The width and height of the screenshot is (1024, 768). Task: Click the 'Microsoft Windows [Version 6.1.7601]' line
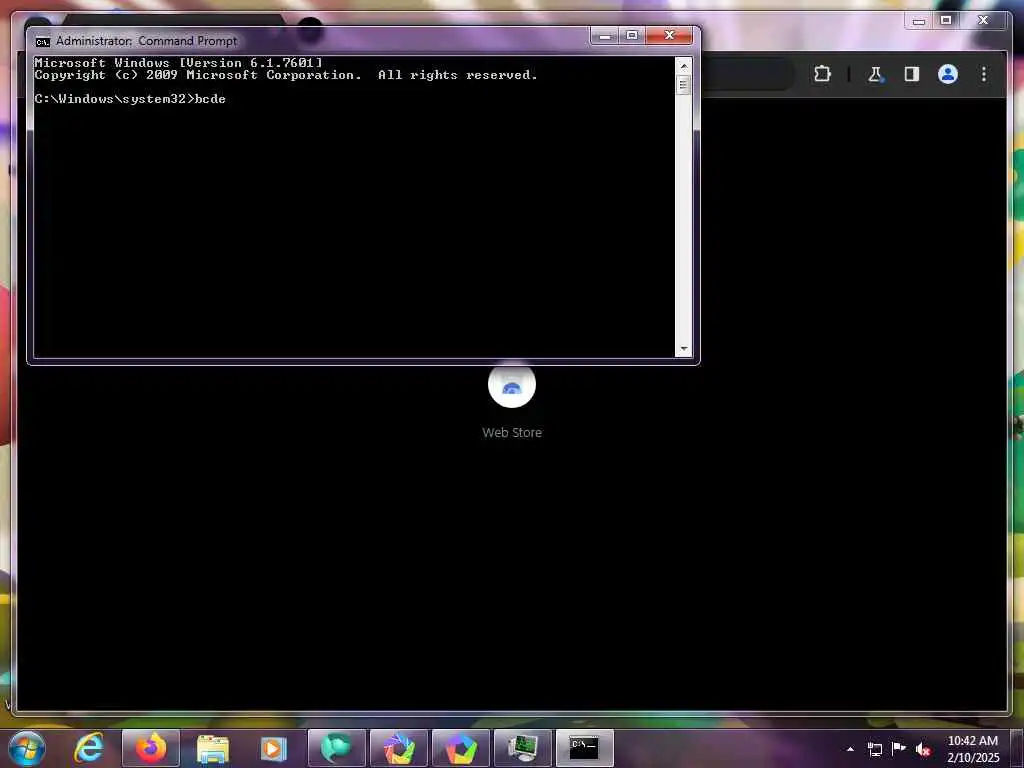[x=178, y=63]
